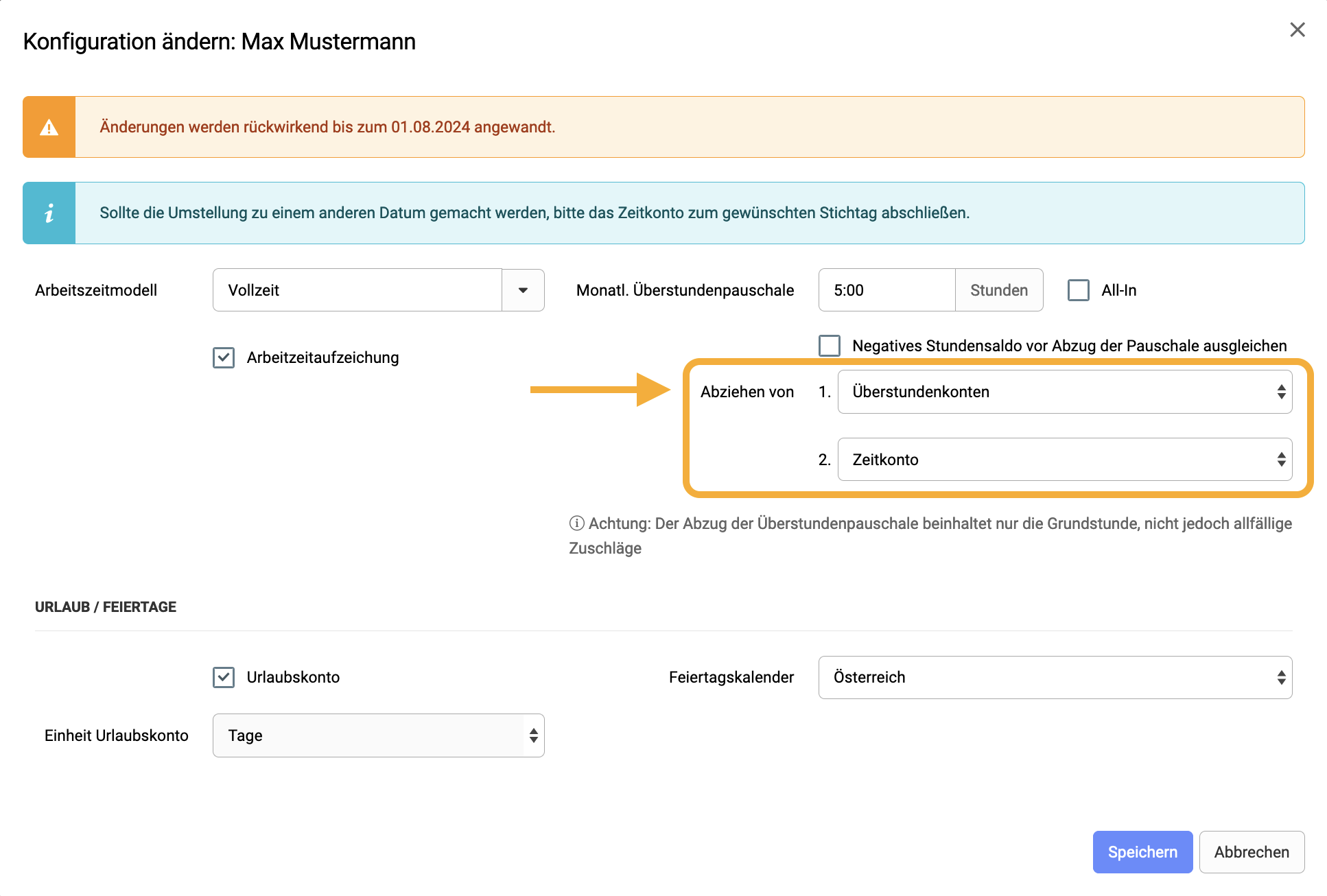Uncheck the Urlaubskonto checkbox

pos(224,677)
